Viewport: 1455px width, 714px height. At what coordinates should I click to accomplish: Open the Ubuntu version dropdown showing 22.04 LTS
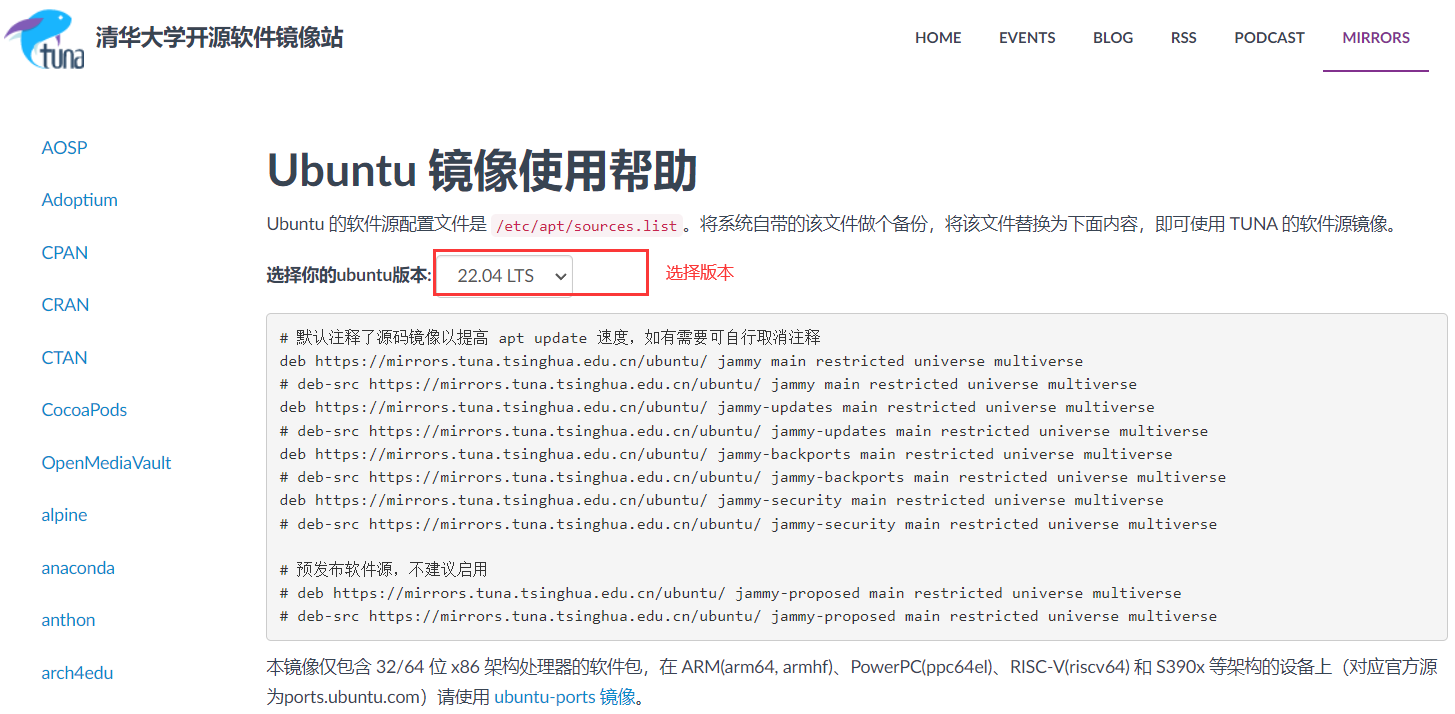pyautogui.click(x=505, y=276)
